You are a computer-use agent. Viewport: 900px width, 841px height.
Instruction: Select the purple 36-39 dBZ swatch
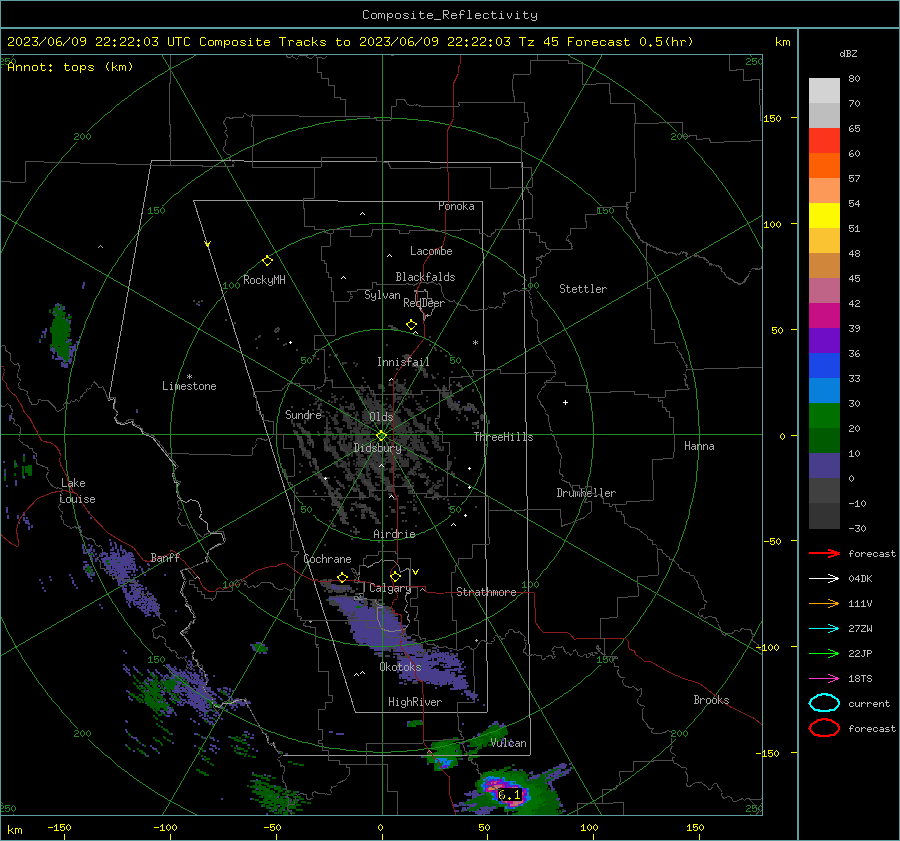pos(824,341)
